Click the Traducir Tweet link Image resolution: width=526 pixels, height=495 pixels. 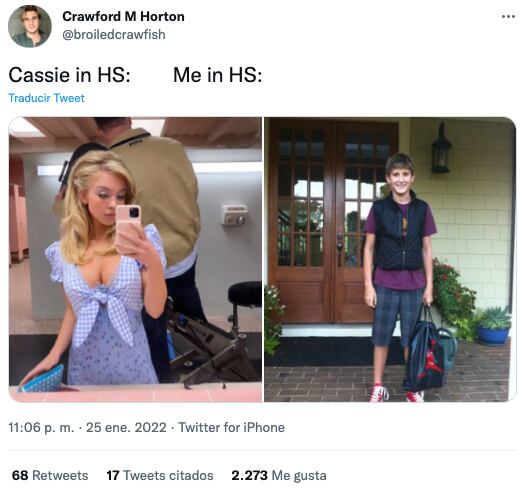46,98
